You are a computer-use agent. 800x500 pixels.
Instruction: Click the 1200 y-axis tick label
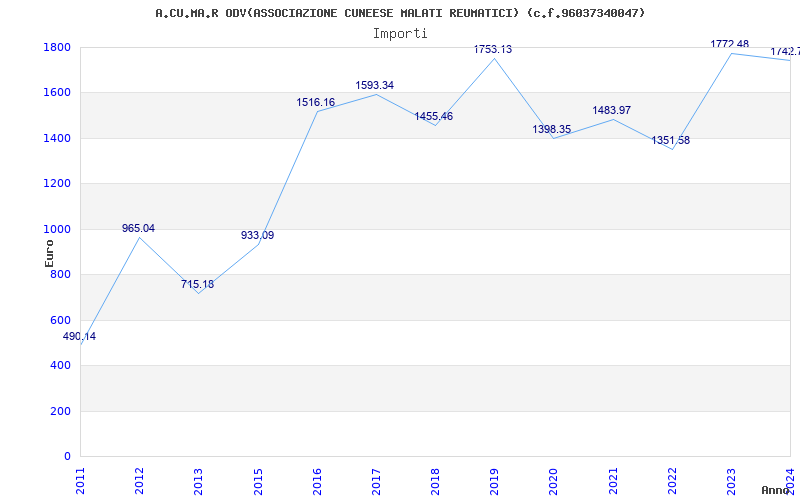(58, 184)
